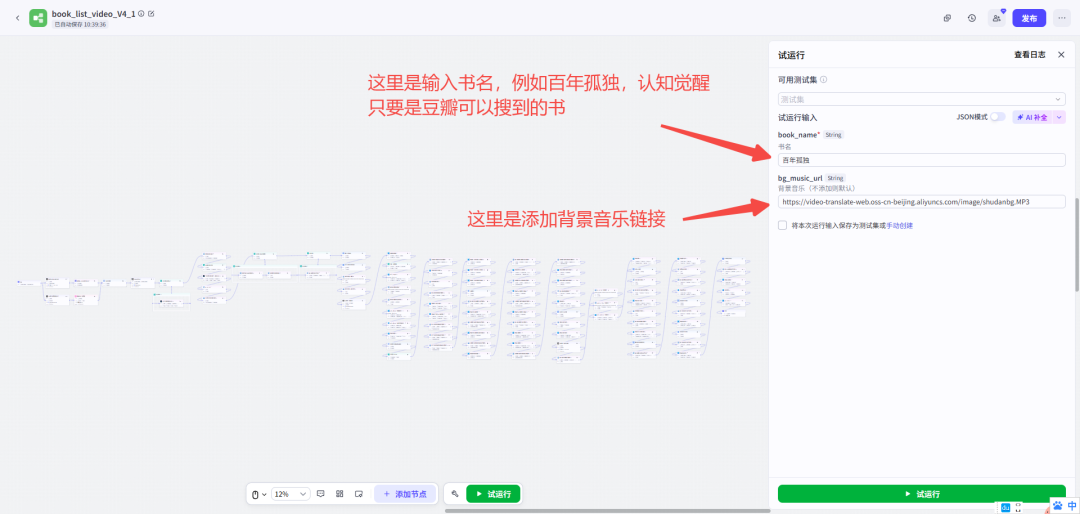This screenshot has height=514, width=1080.
Task: Check 将本次运行输入保存为测试集 checkbox
Action: click(x=782, y=225)
